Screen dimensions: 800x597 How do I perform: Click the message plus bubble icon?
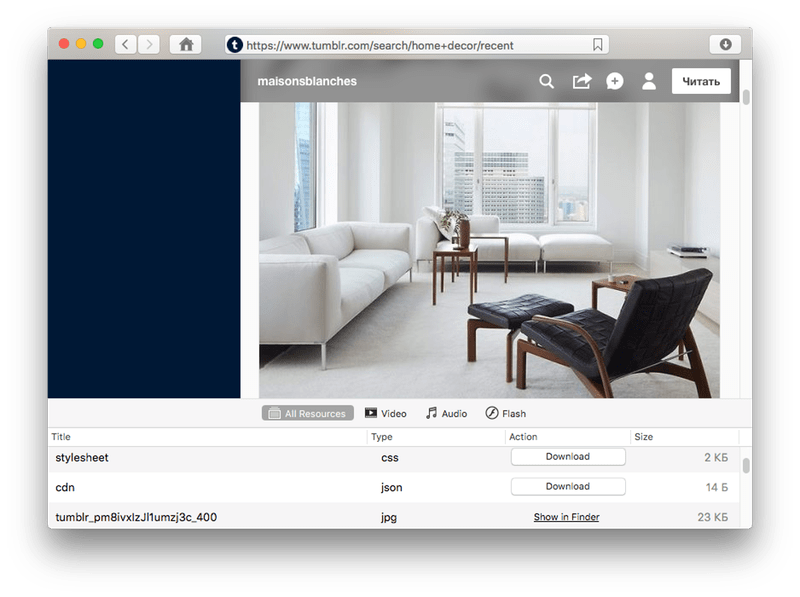tap(615, 81)
